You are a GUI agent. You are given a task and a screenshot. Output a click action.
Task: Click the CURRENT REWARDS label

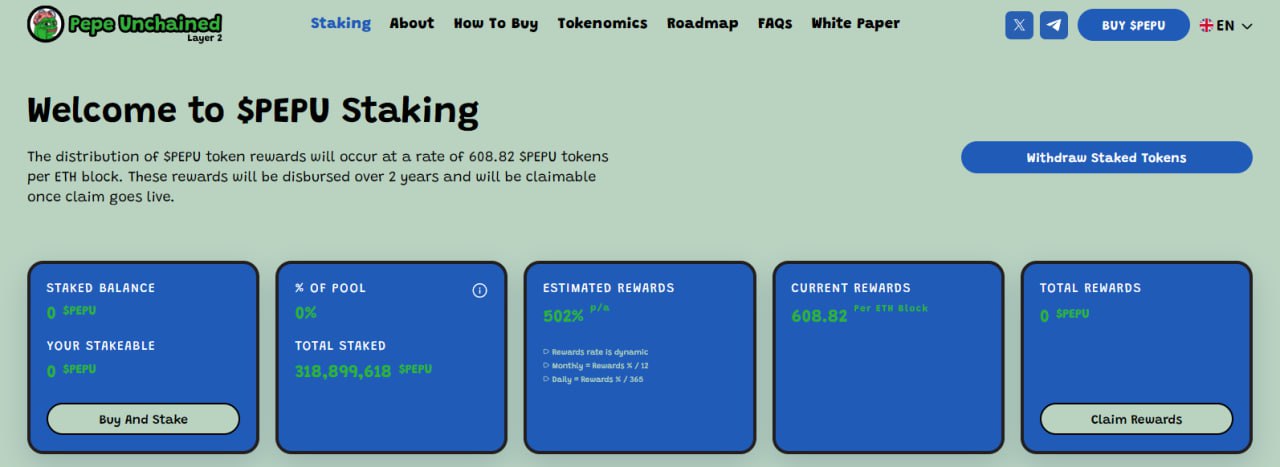point(851,288)
